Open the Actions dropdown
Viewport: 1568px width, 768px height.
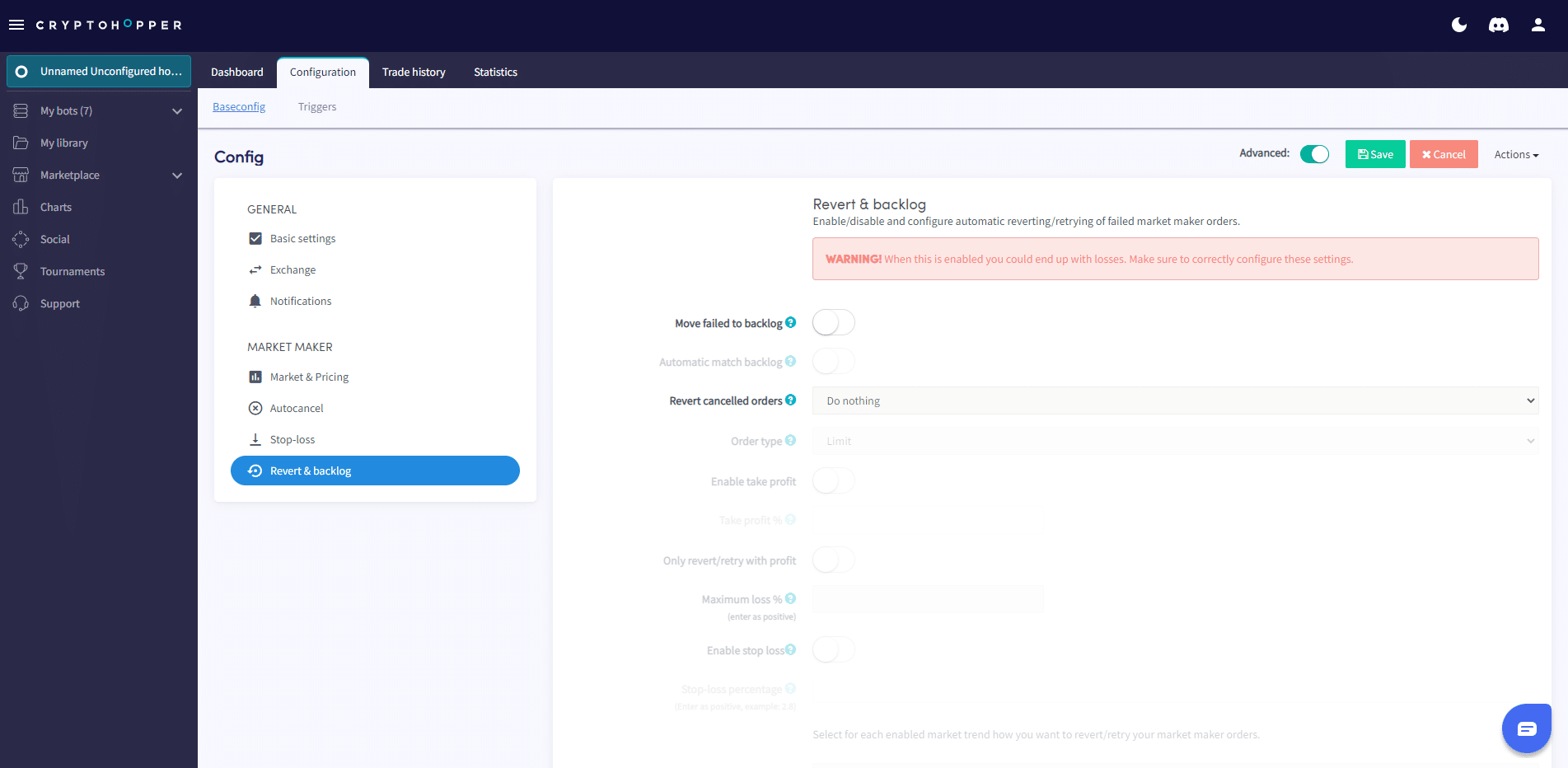1516,154
